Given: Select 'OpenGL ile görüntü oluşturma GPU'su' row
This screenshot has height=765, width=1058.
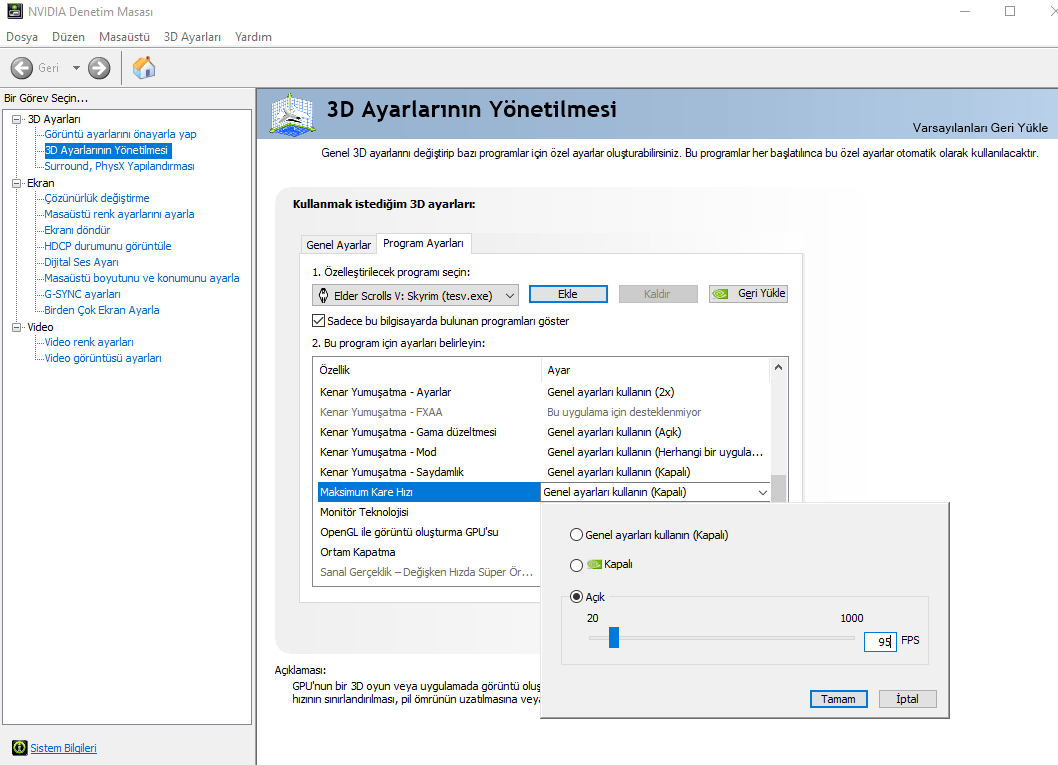Looking at the screenshot, I should pos(429,532).
